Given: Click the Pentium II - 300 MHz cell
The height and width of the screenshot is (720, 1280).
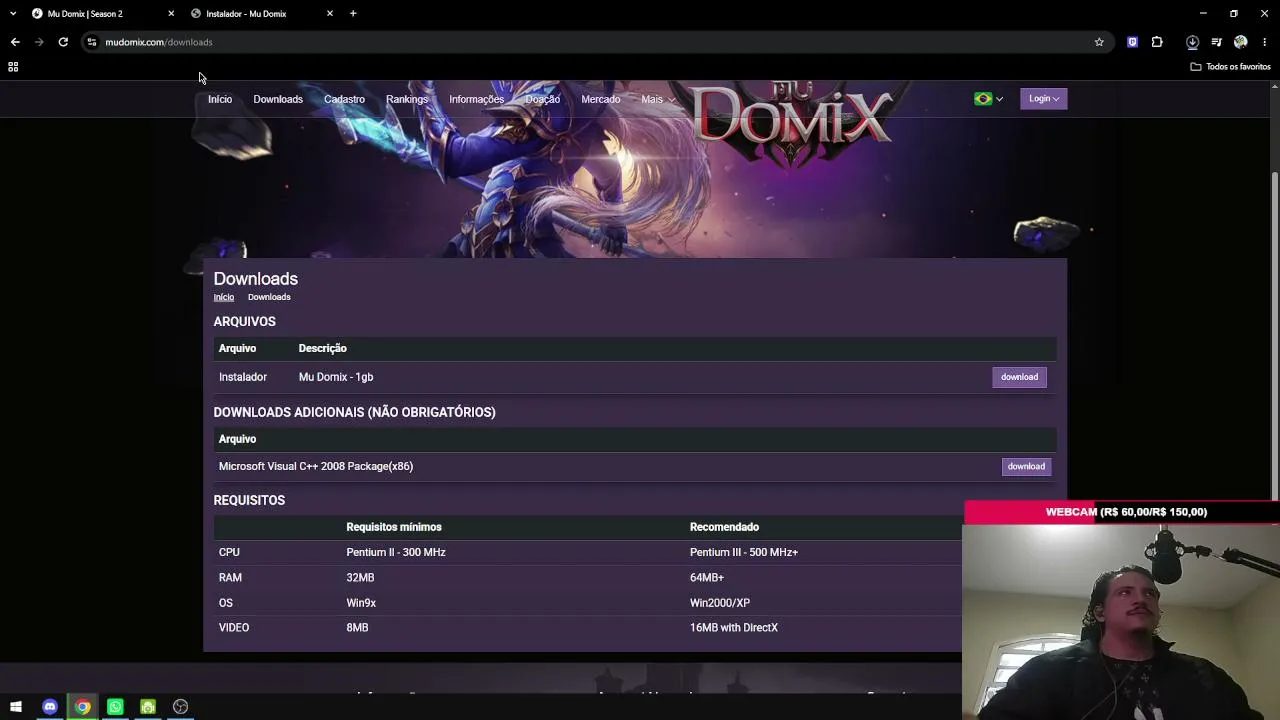Looking at the screenshot, I should pyautogui.click(x=396, y=552).
